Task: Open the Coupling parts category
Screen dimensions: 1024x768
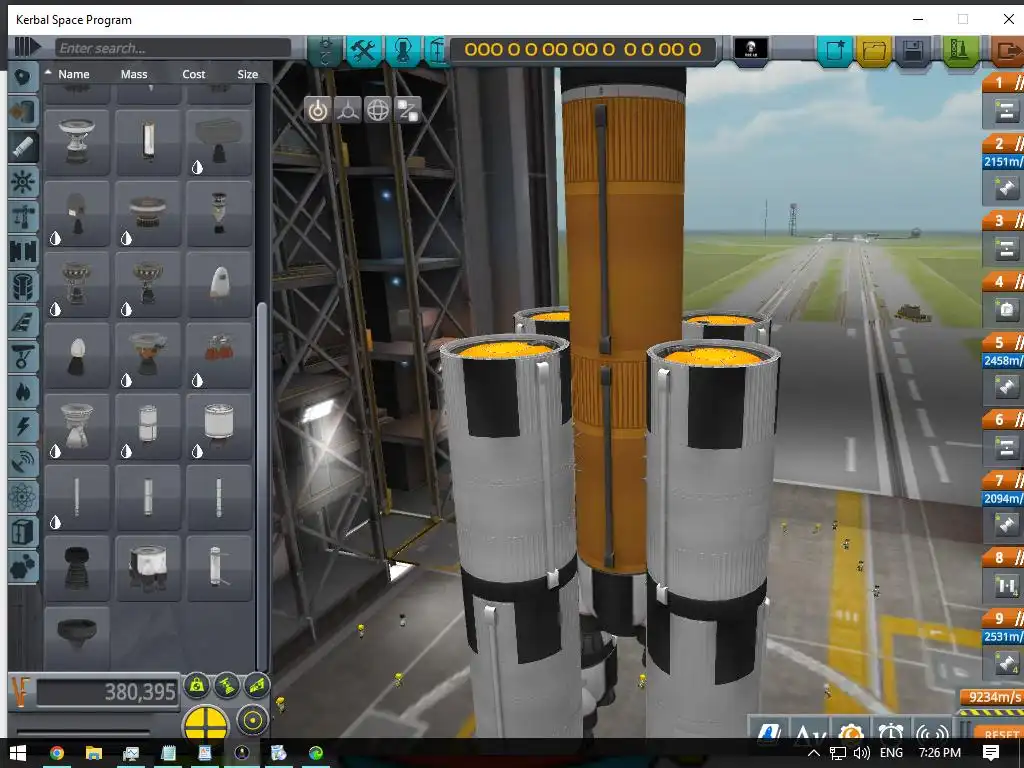Action: click(24, 251)
